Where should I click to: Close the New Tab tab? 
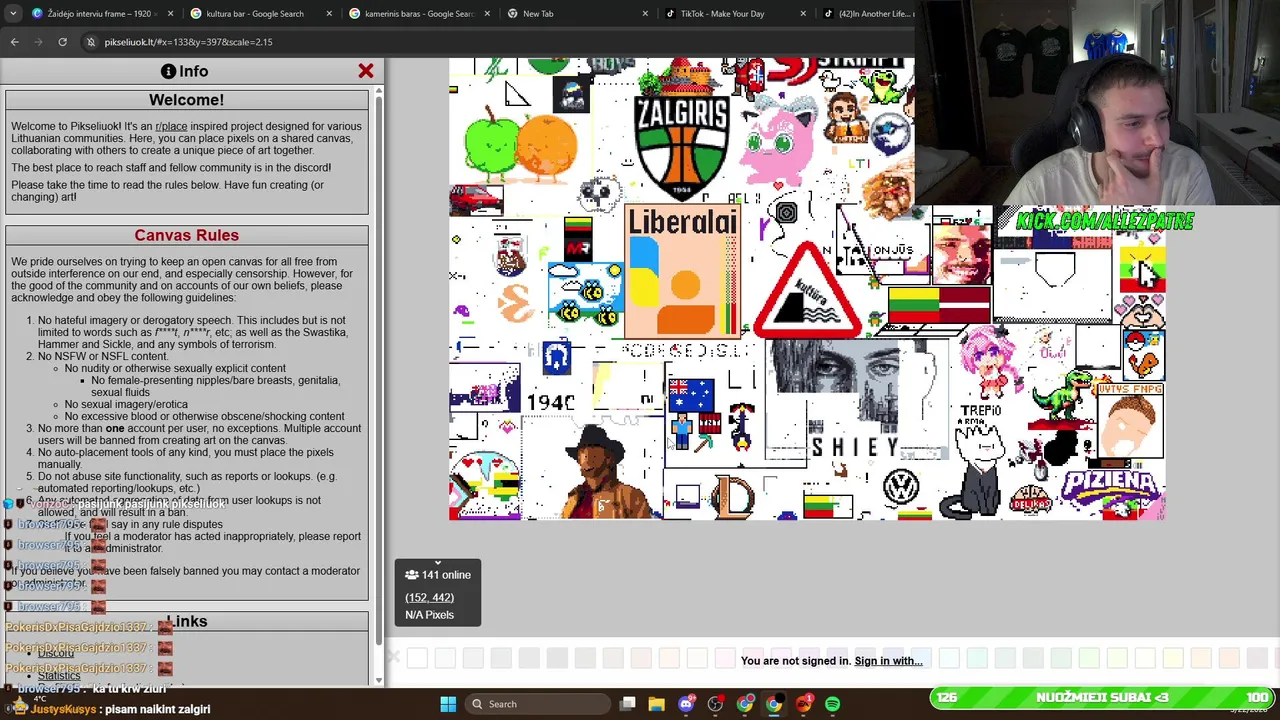click(644, 14)
